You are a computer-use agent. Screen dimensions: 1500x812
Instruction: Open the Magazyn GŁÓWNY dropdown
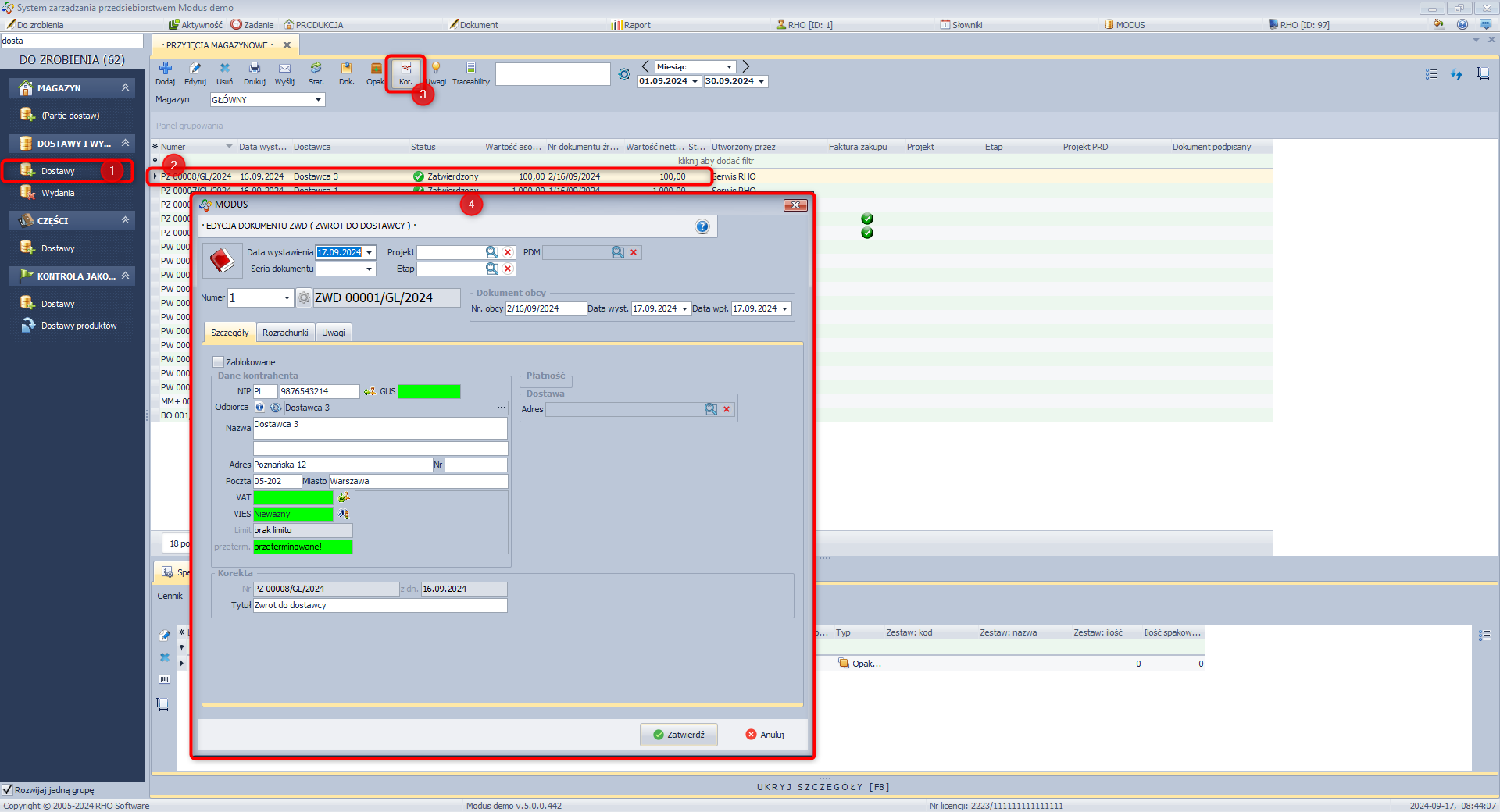pos(318,100)
